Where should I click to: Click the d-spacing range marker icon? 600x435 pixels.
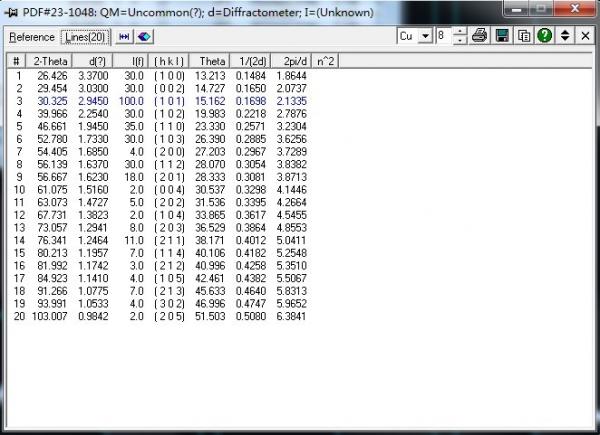click(124, 37)
